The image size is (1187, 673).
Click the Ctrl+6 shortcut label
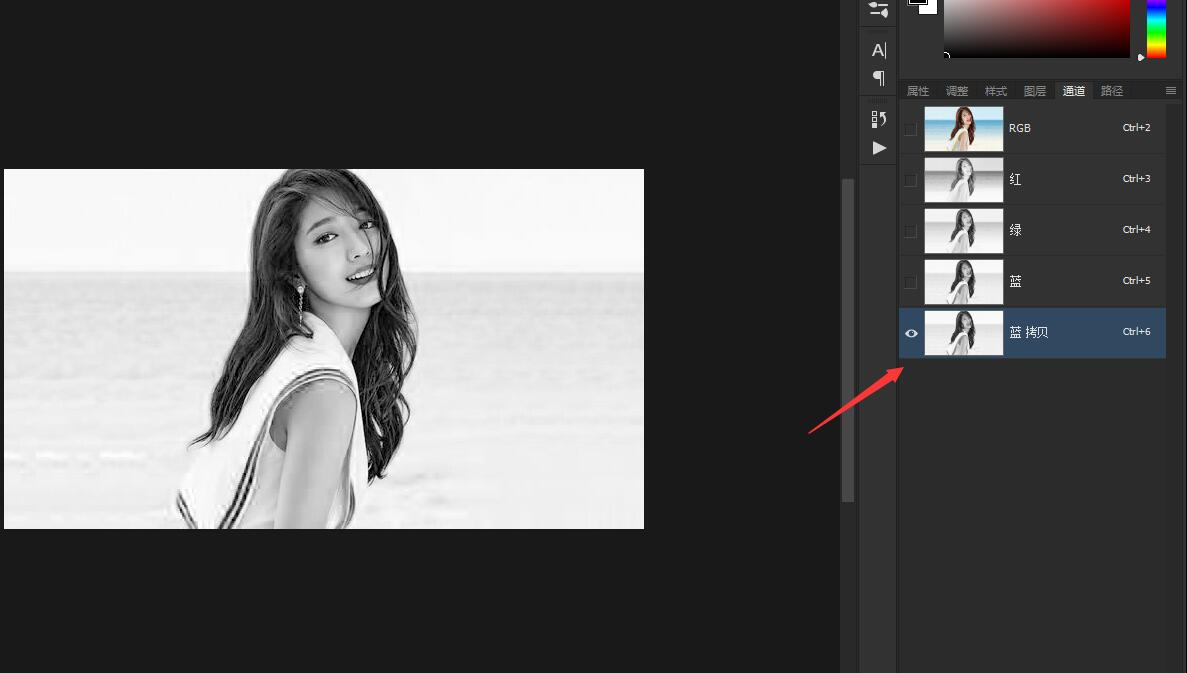(1136, 332)
